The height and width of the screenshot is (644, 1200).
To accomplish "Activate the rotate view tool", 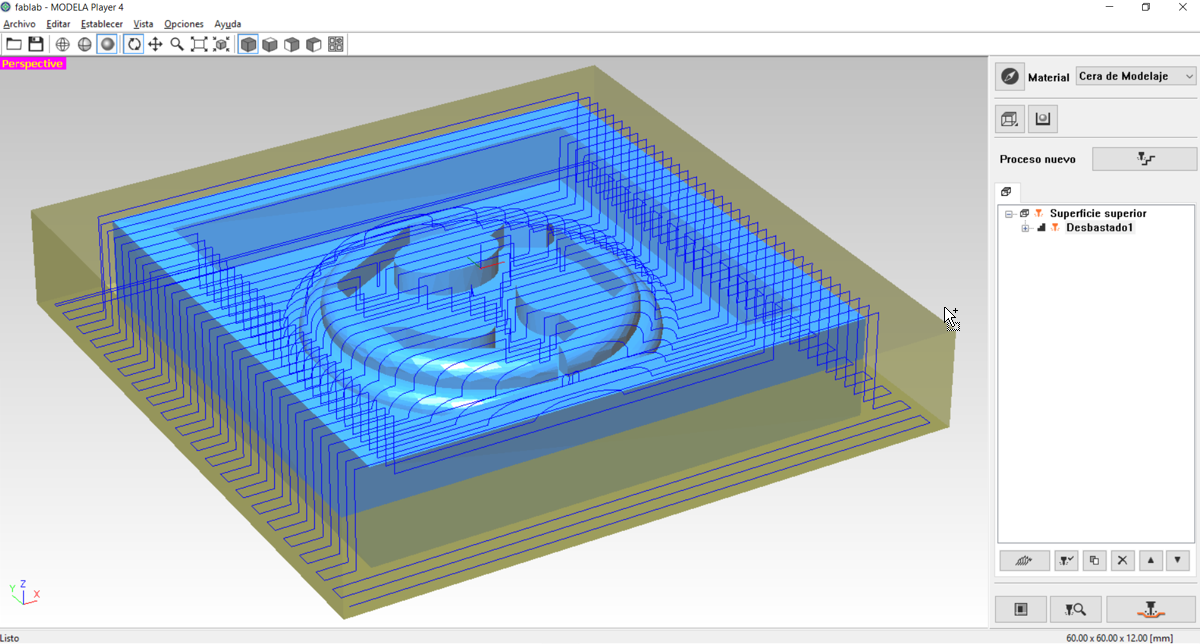I will (x=134, y=44).
